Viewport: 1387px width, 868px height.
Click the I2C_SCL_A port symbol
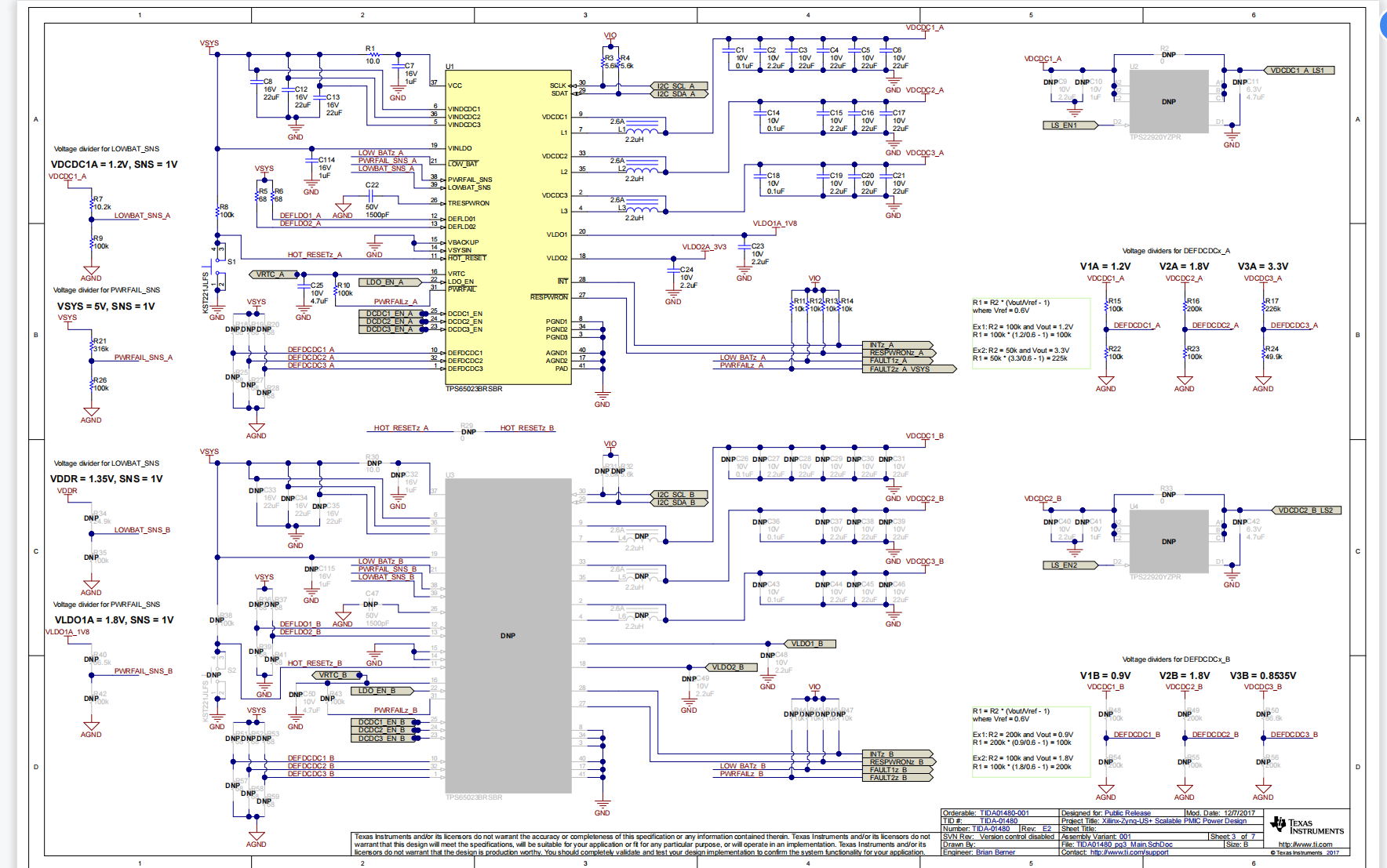(680, 86)
